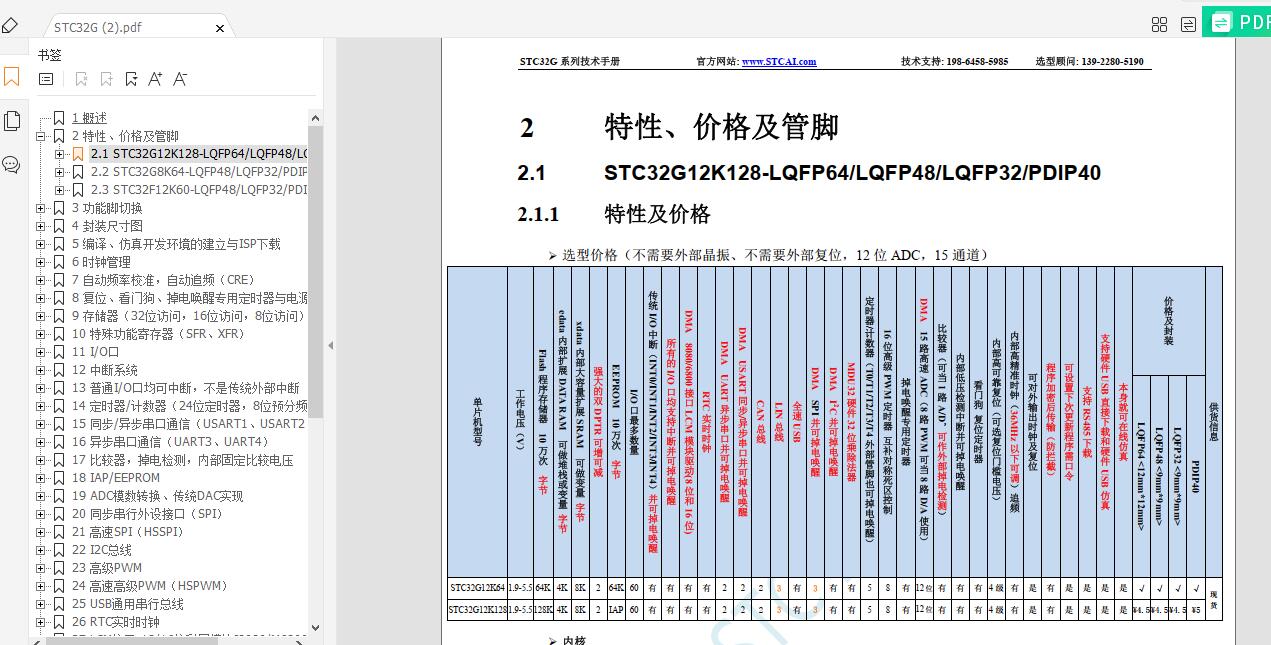Click the bookmark panel scroll-down arrow
1271x645 pixels.
click(316, 626)
